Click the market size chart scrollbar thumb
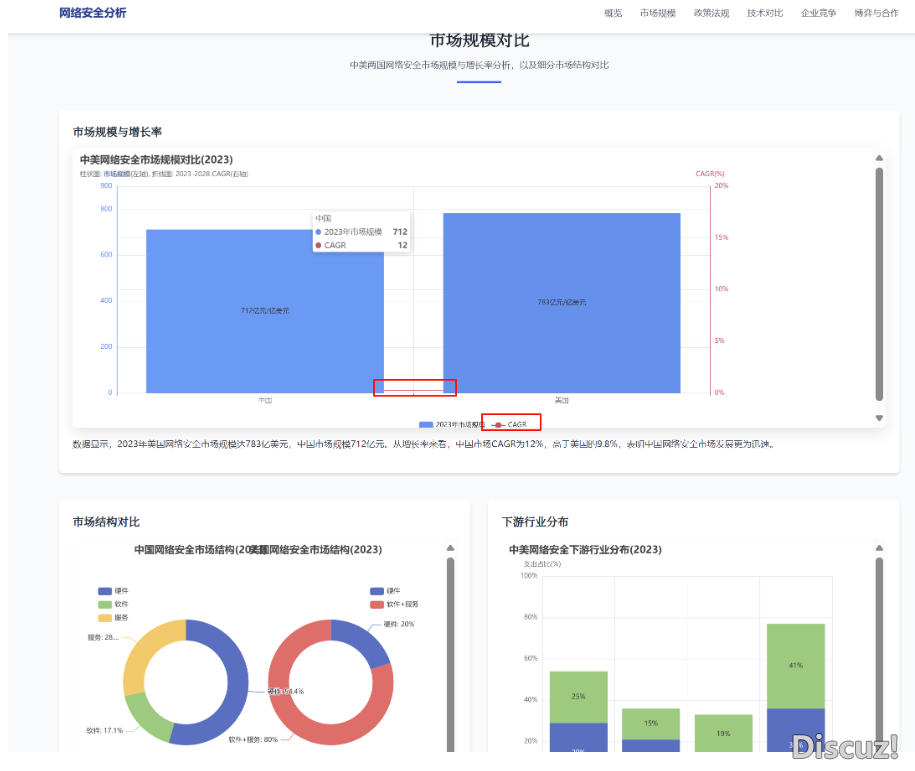915x771 pixels. [879, 284]
